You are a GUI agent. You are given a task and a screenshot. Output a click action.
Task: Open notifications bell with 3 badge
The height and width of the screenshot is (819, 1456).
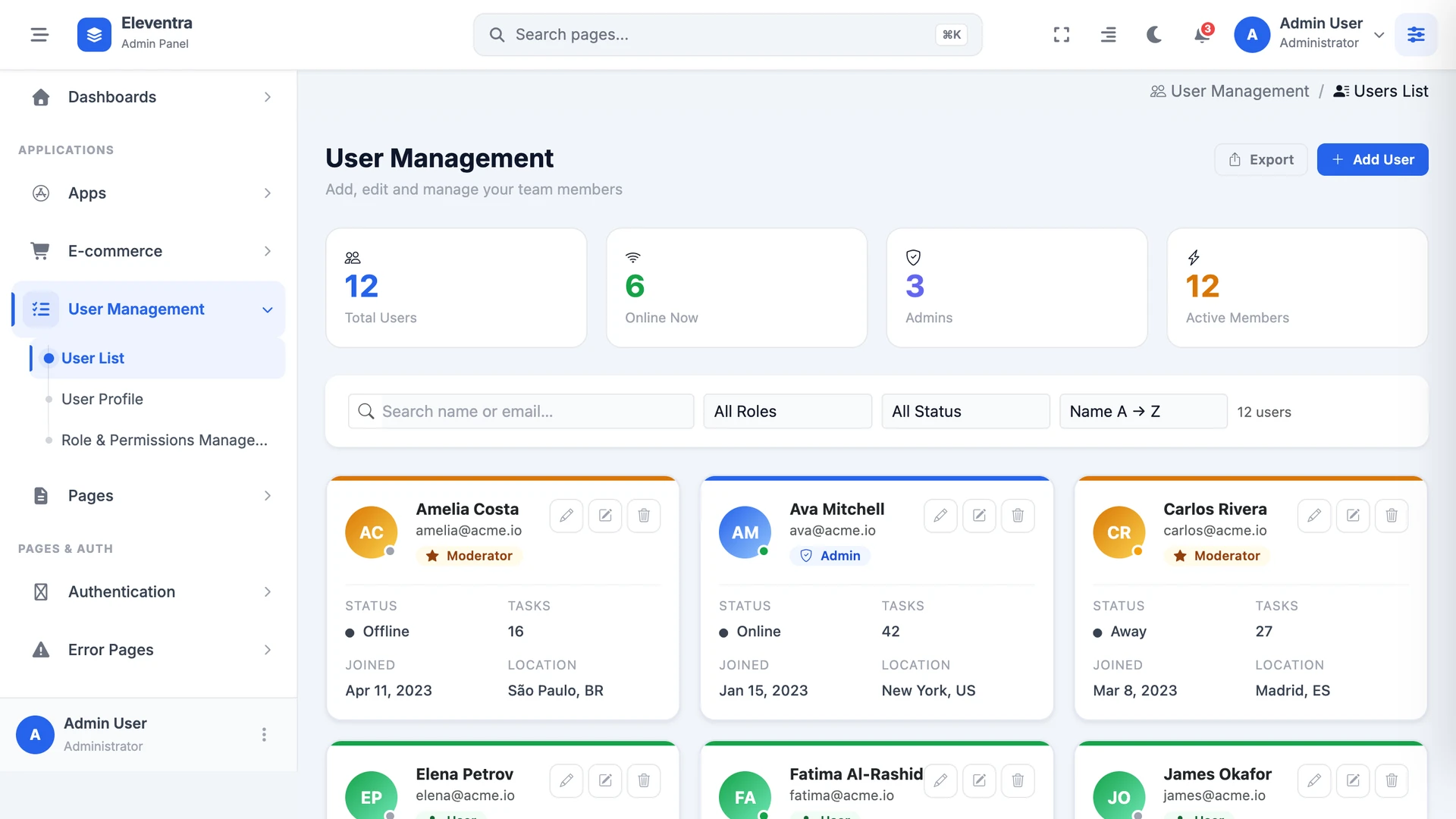[x=1202, y=34]
